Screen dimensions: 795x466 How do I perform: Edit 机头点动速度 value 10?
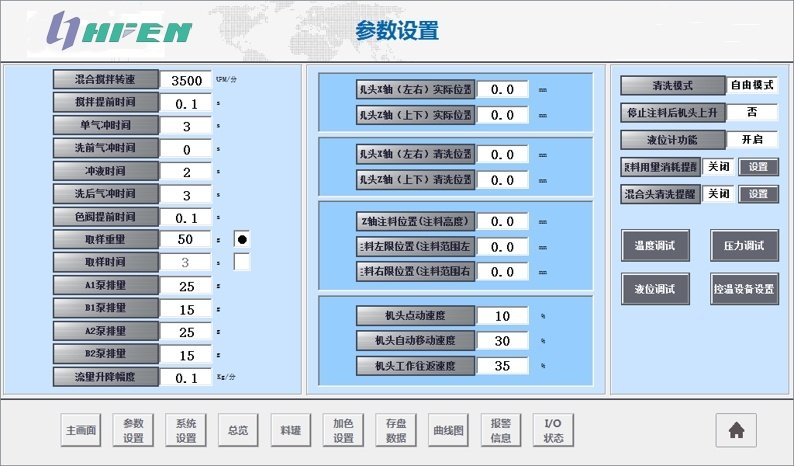(502, 316)
